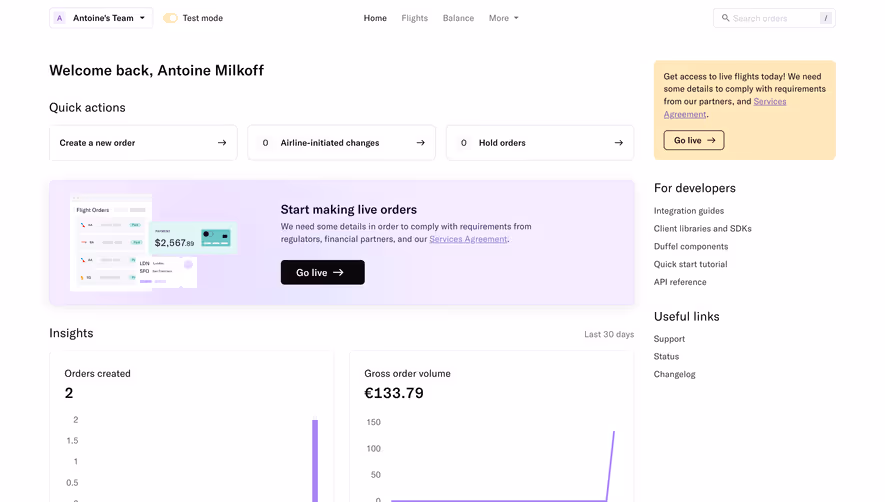This screenshot has width=885, height=502.
Task: Open the Balance tab
Action: click(458, 18)
